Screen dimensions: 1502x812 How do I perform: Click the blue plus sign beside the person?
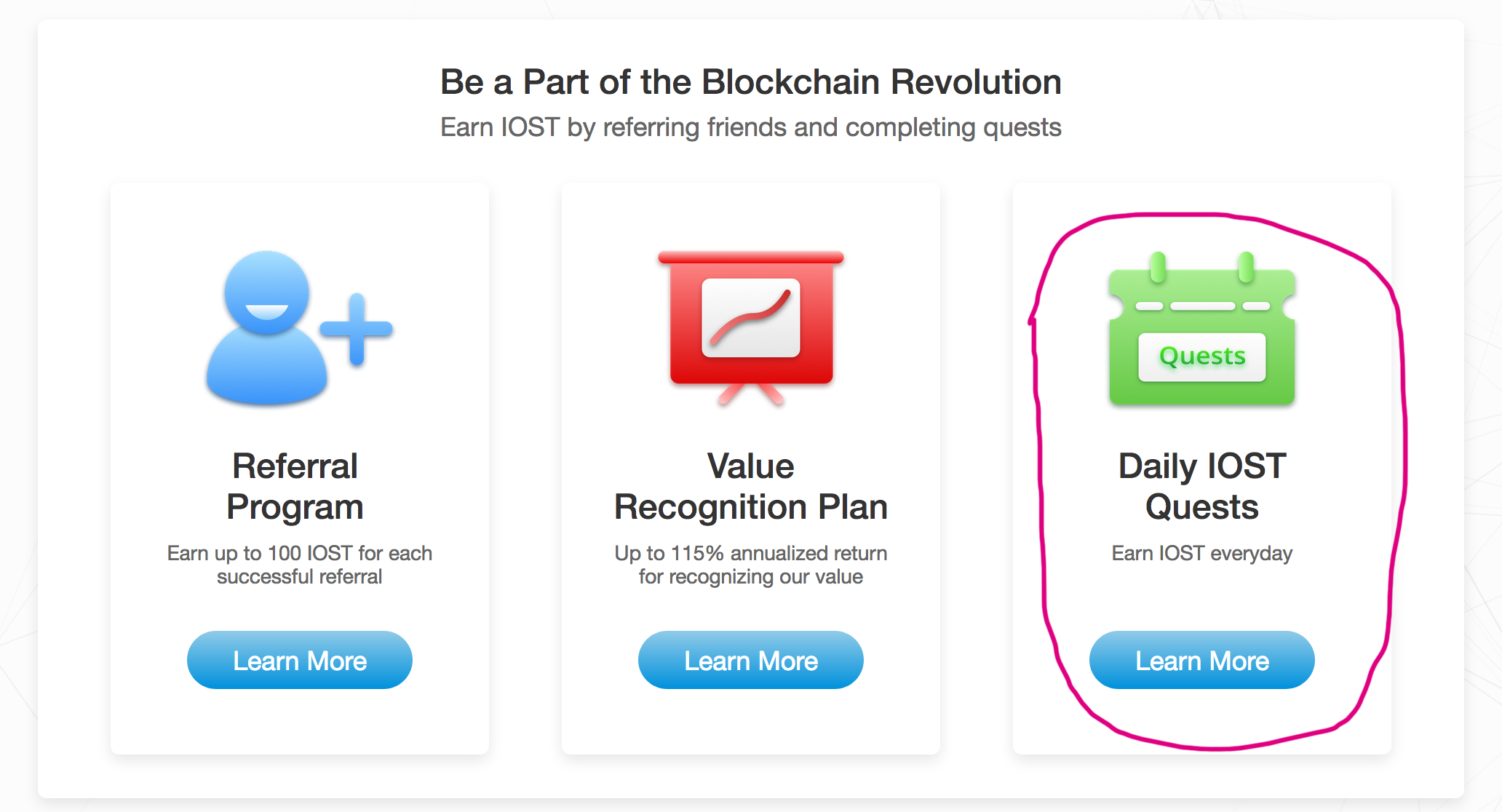pyautogui.click(x=357, y=329)
